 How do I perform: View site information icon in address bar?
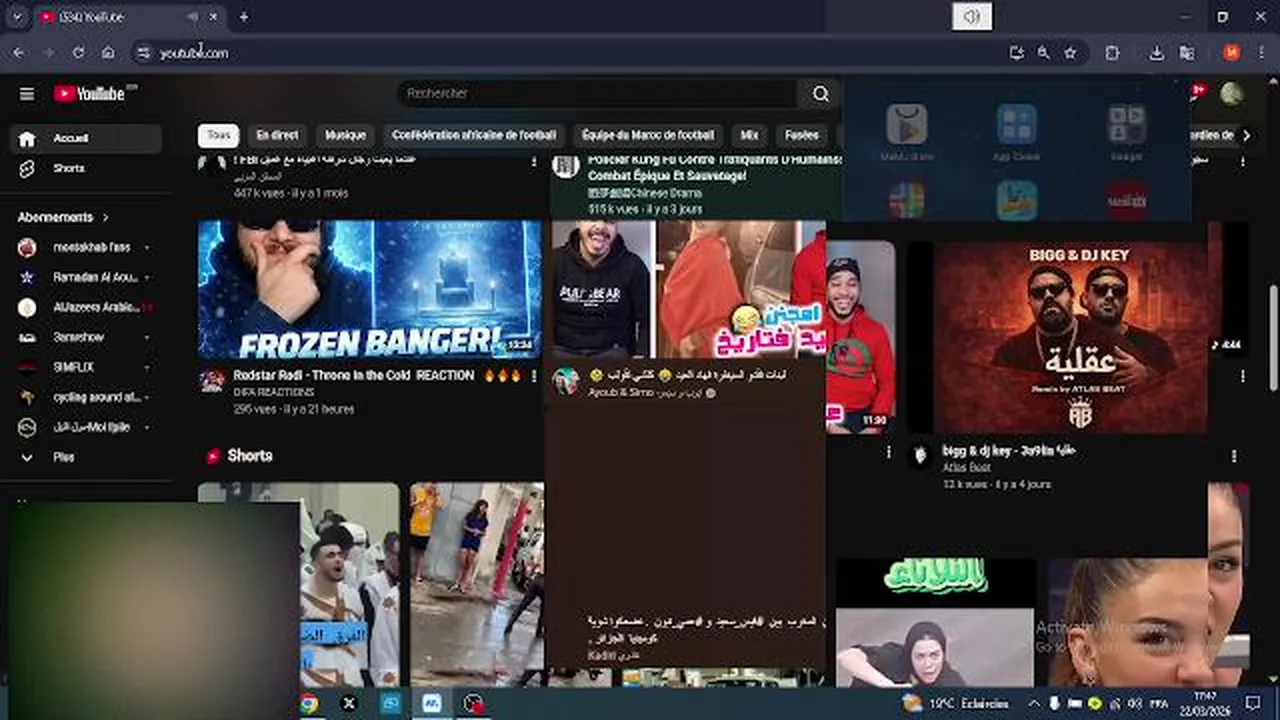(x=143, y=53)
